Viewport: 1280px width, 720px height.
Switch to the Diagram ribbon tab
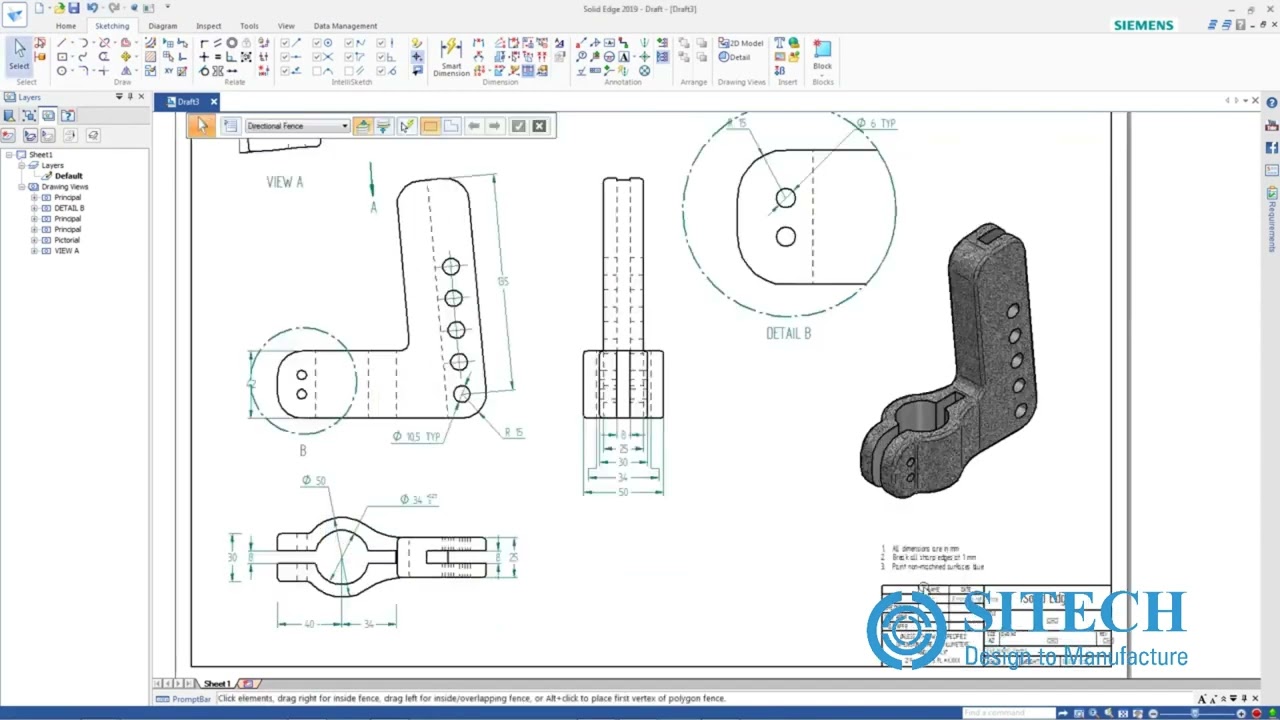click(162, 26)
